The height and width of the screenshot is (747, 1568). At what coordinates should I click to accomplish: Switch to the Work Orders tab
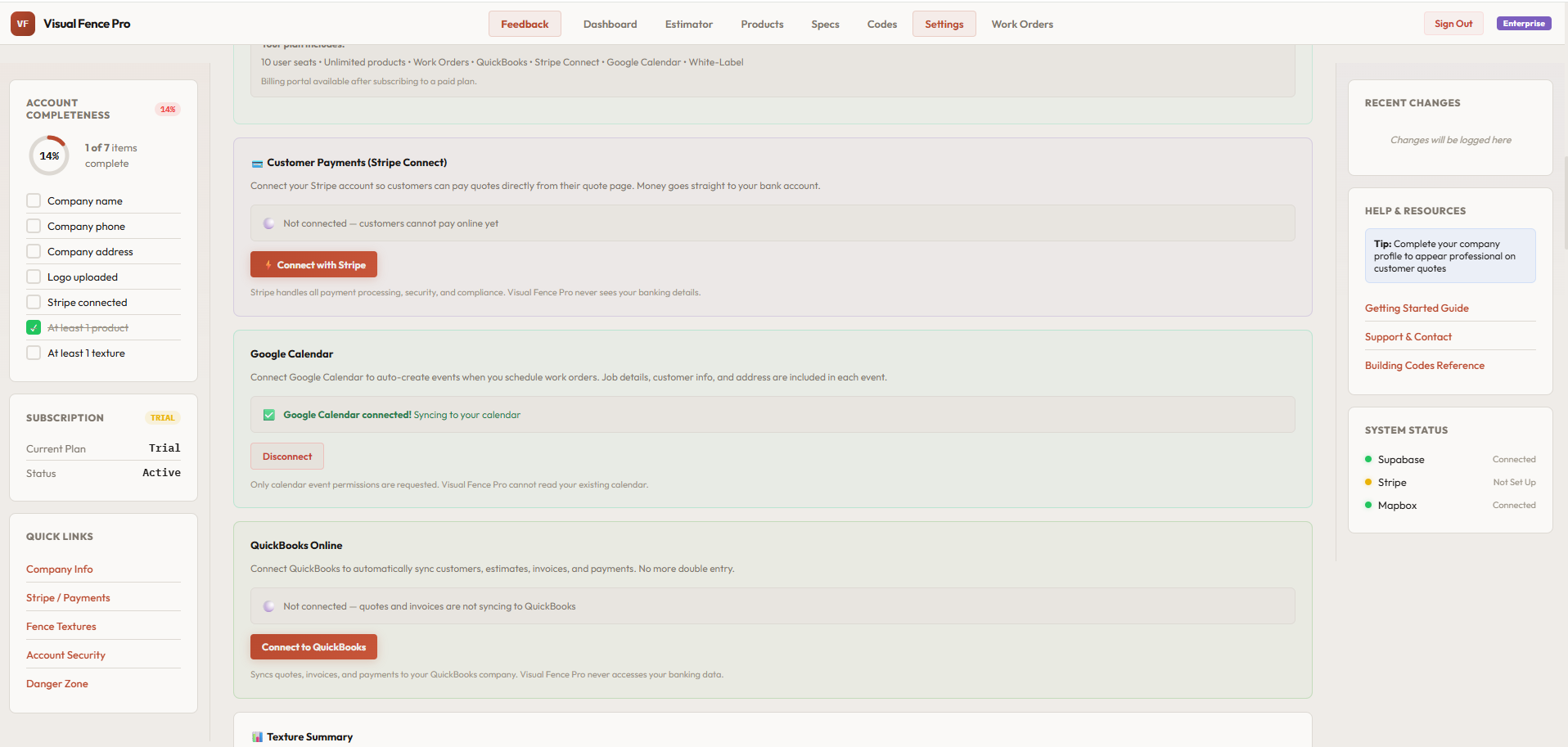coord(1021,25)
